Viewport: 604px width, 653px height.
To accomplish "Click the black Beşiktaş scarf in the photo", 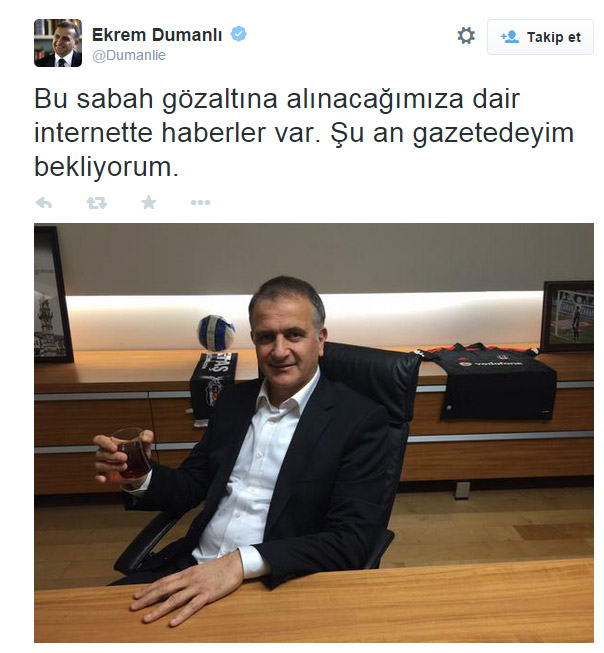I will click(x=212, y=388).
